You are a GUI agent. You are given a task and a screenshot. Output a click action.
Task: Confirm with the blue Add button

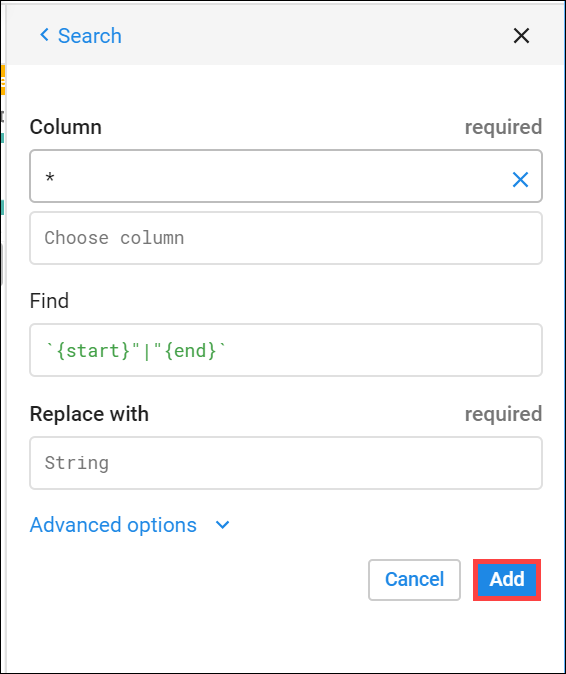pyautogui.click(x=507, y=579)
